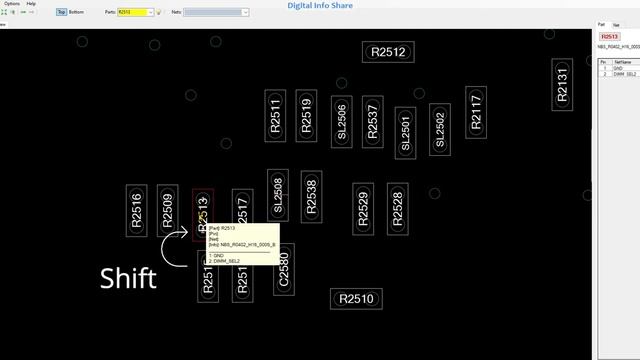The height and width of the screenshot is (360, 640).
Task: Select component SL2508 on the board
Action: [x=278, y=196]
